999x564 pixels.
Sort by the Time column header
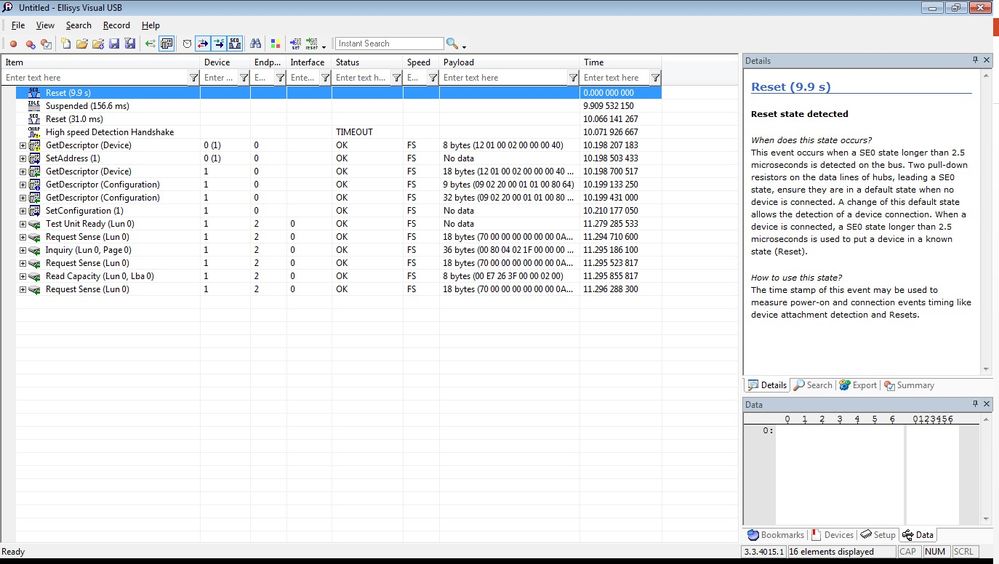coord(620,62)
